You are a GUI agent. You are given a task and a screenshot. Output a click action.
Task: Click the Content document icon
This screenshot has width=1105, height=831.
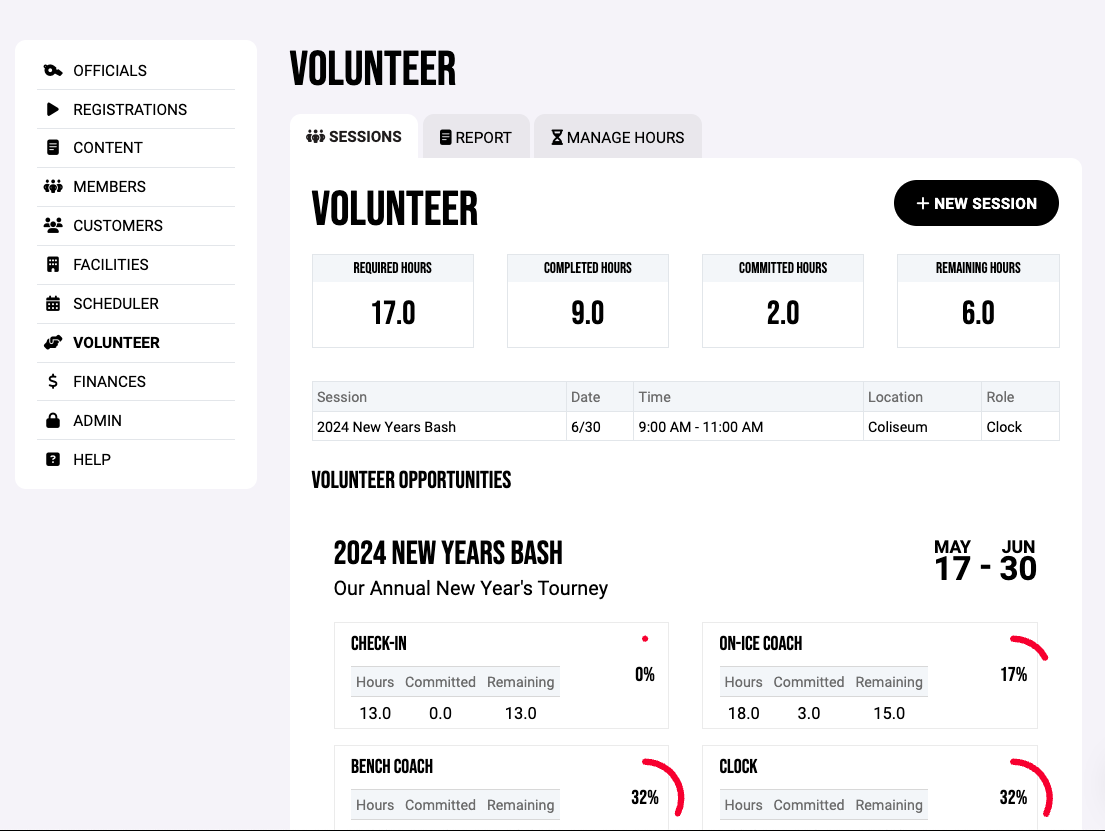click(x=53, y=148)
